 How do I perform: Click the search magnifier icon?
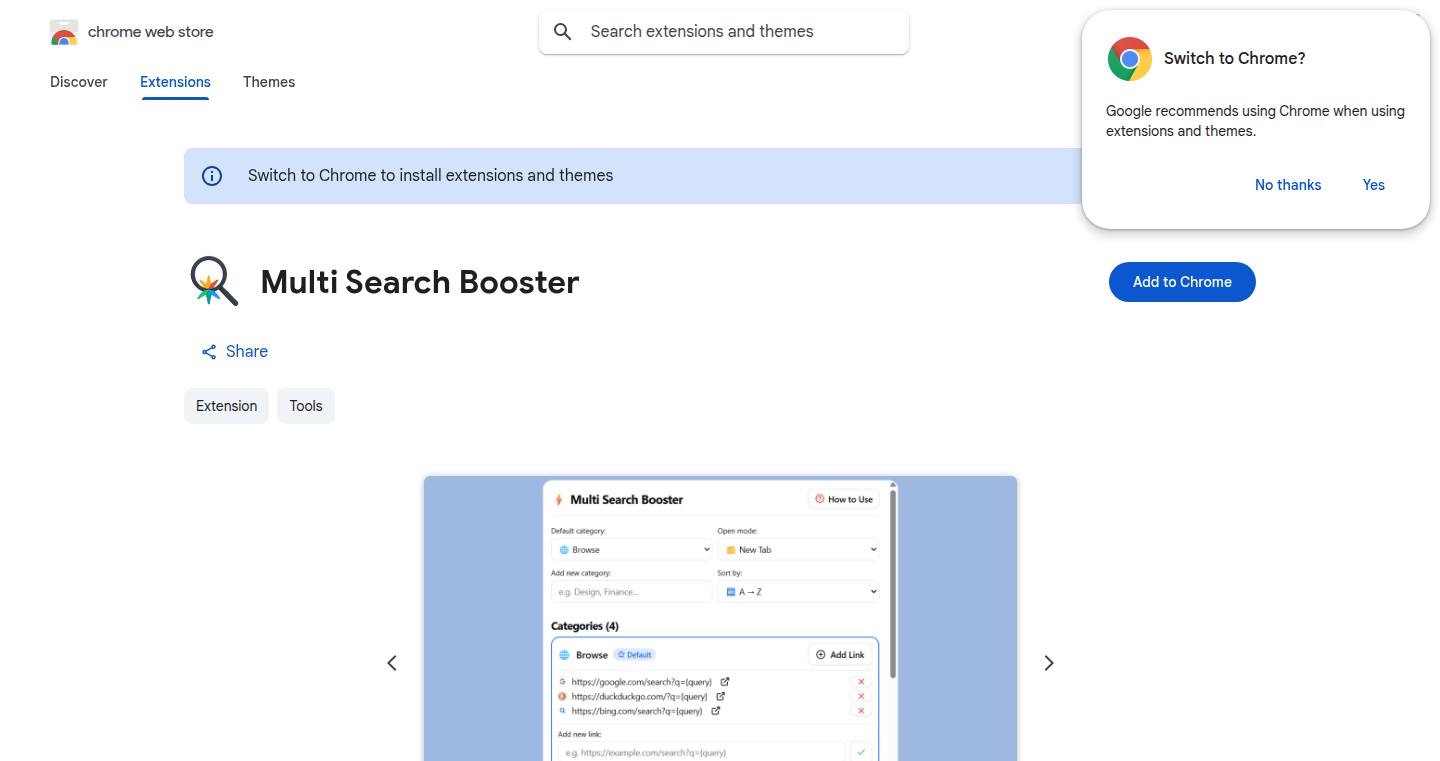coord(563,32)
